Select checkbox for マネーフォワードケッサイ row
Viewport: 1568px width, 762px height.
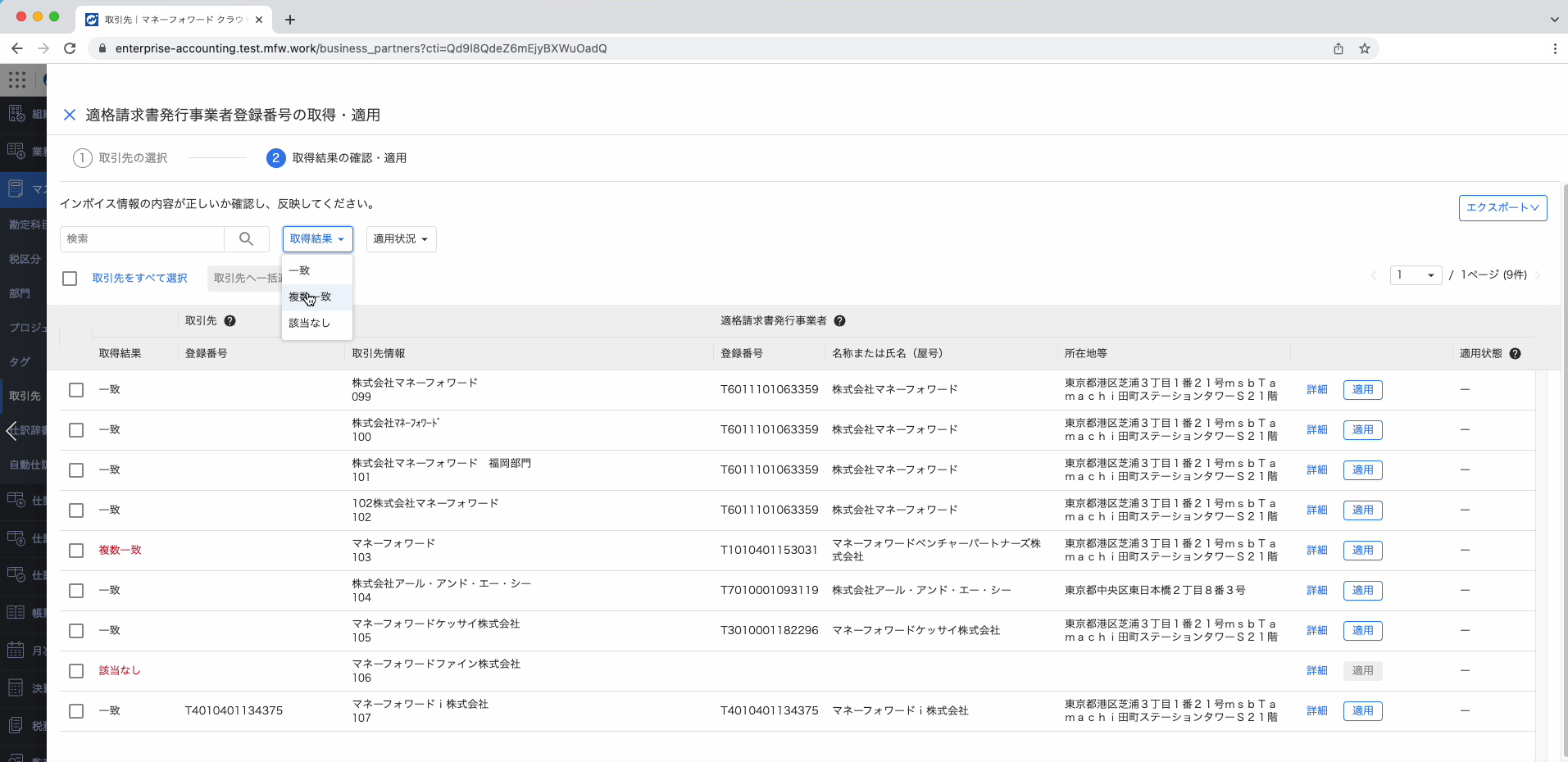point(76,631)
